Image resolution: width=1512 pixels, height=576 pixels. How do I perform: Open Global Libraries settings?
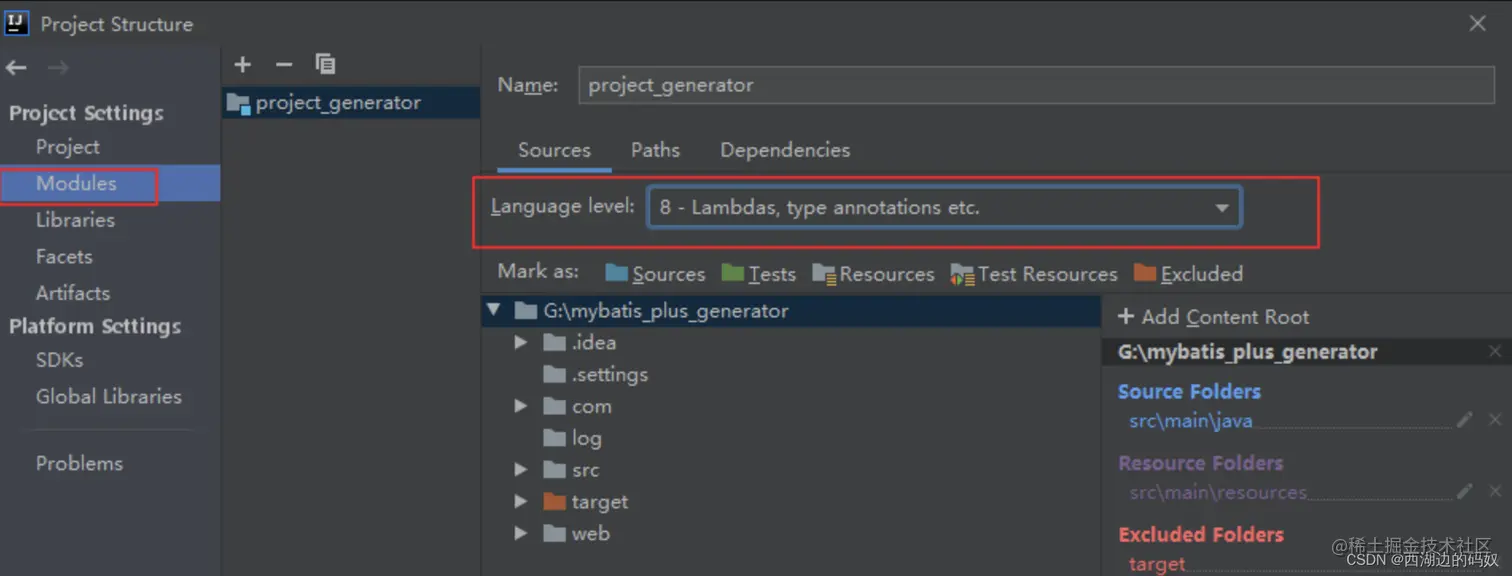coord(109,397)
